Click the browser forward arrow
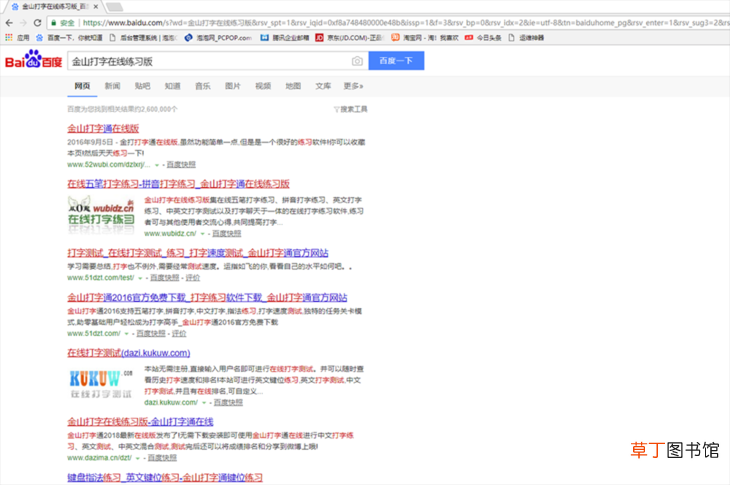Screen dimensions: 730x485 pos(23,23)
